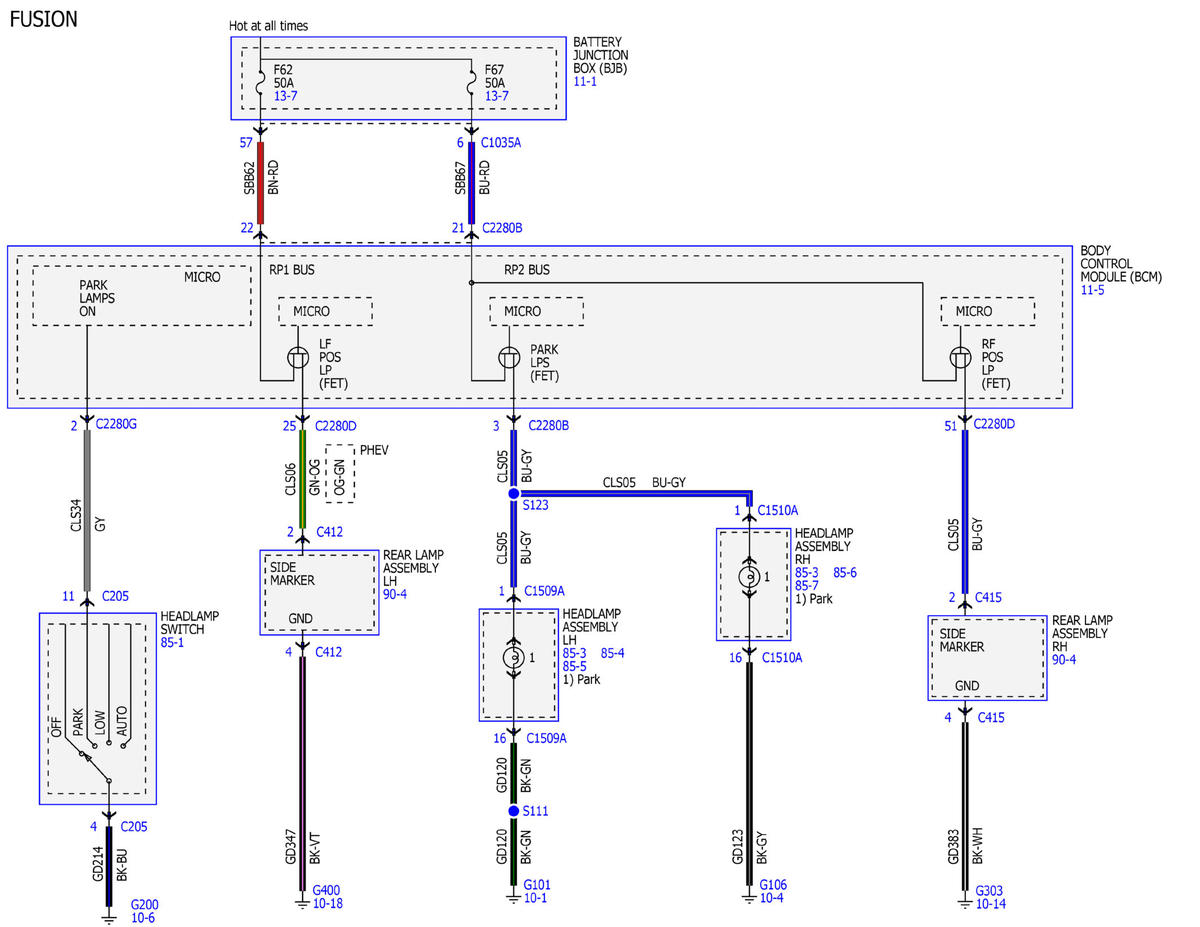Click ground reference G303
Viewport: 1200px width, 927px height.
(989, 890)
